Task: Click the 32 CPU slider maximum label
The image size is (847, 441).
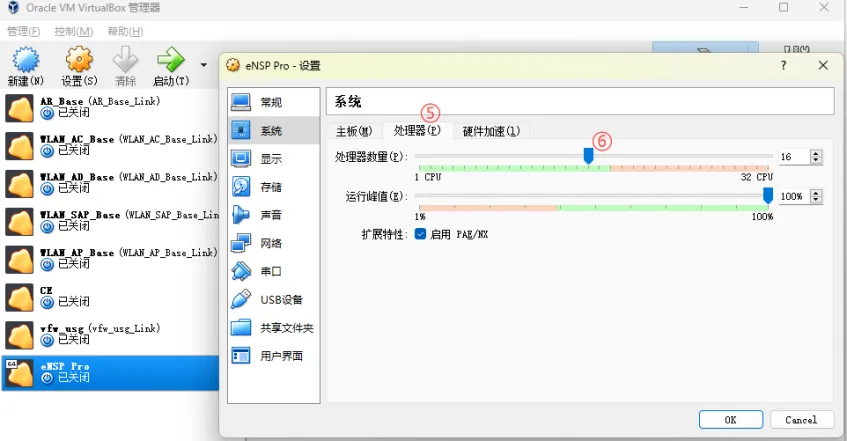Action: (x=757, y=177)
